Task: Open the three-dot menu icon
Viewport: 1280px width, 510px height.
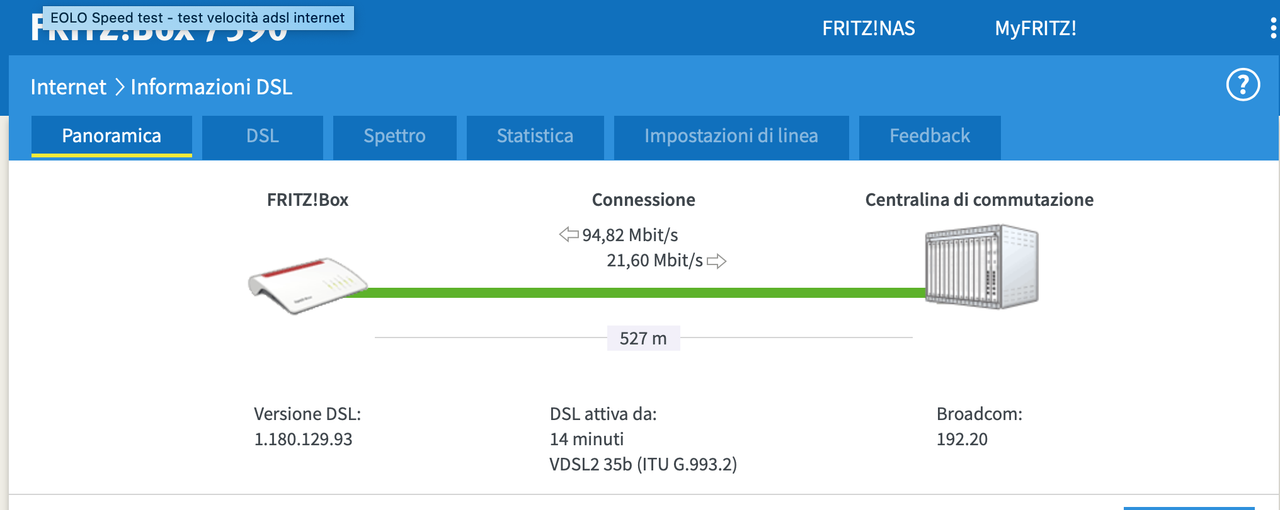Action: pos(1272,28)
